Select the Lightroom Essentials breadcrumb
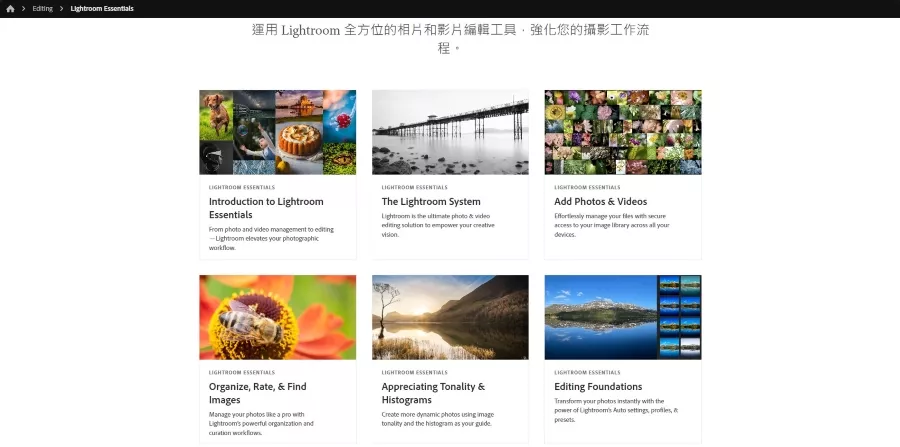900x447 pixels. [x=102, y=9]
